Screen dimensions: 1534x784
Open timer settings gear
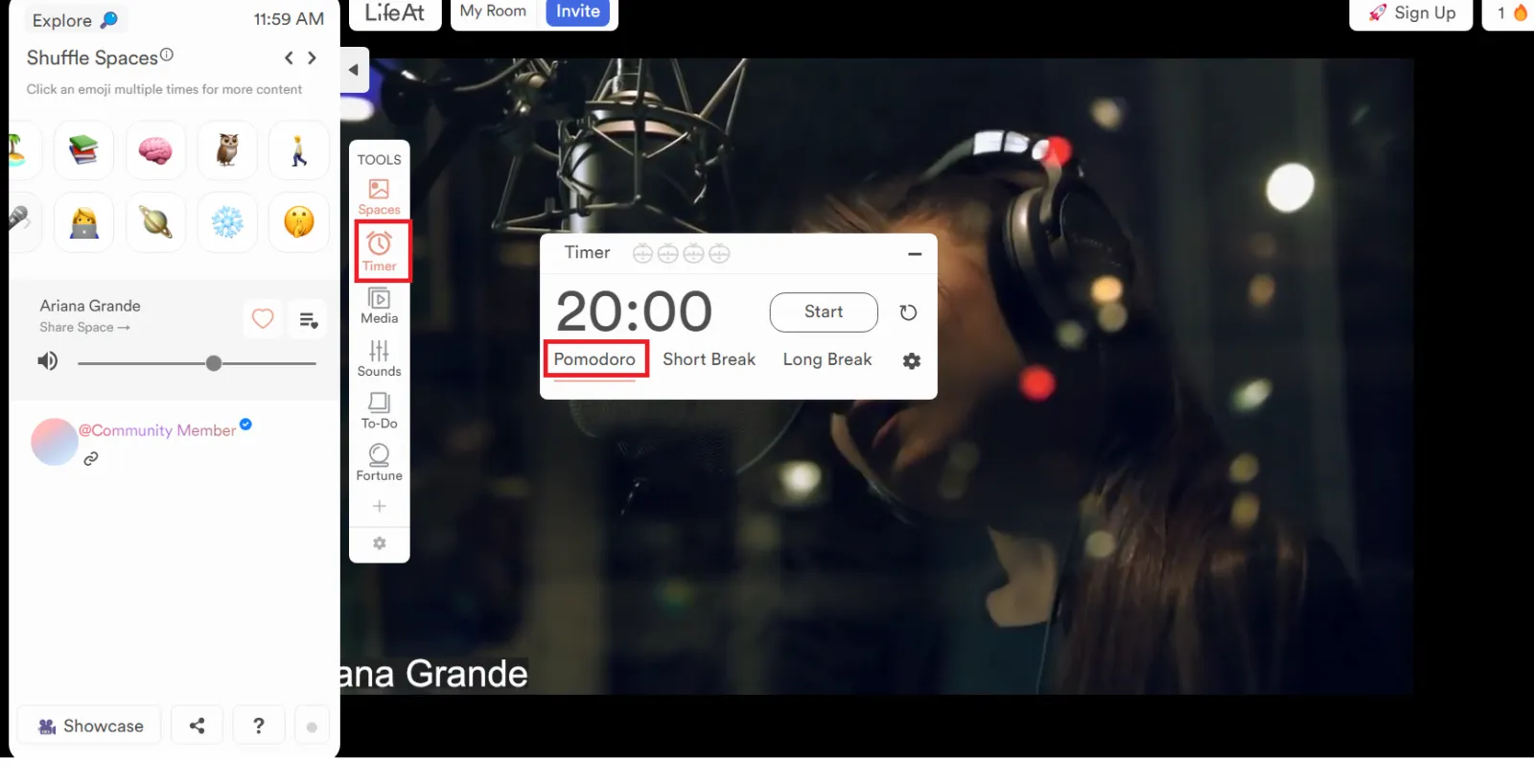tap(912, 360)
